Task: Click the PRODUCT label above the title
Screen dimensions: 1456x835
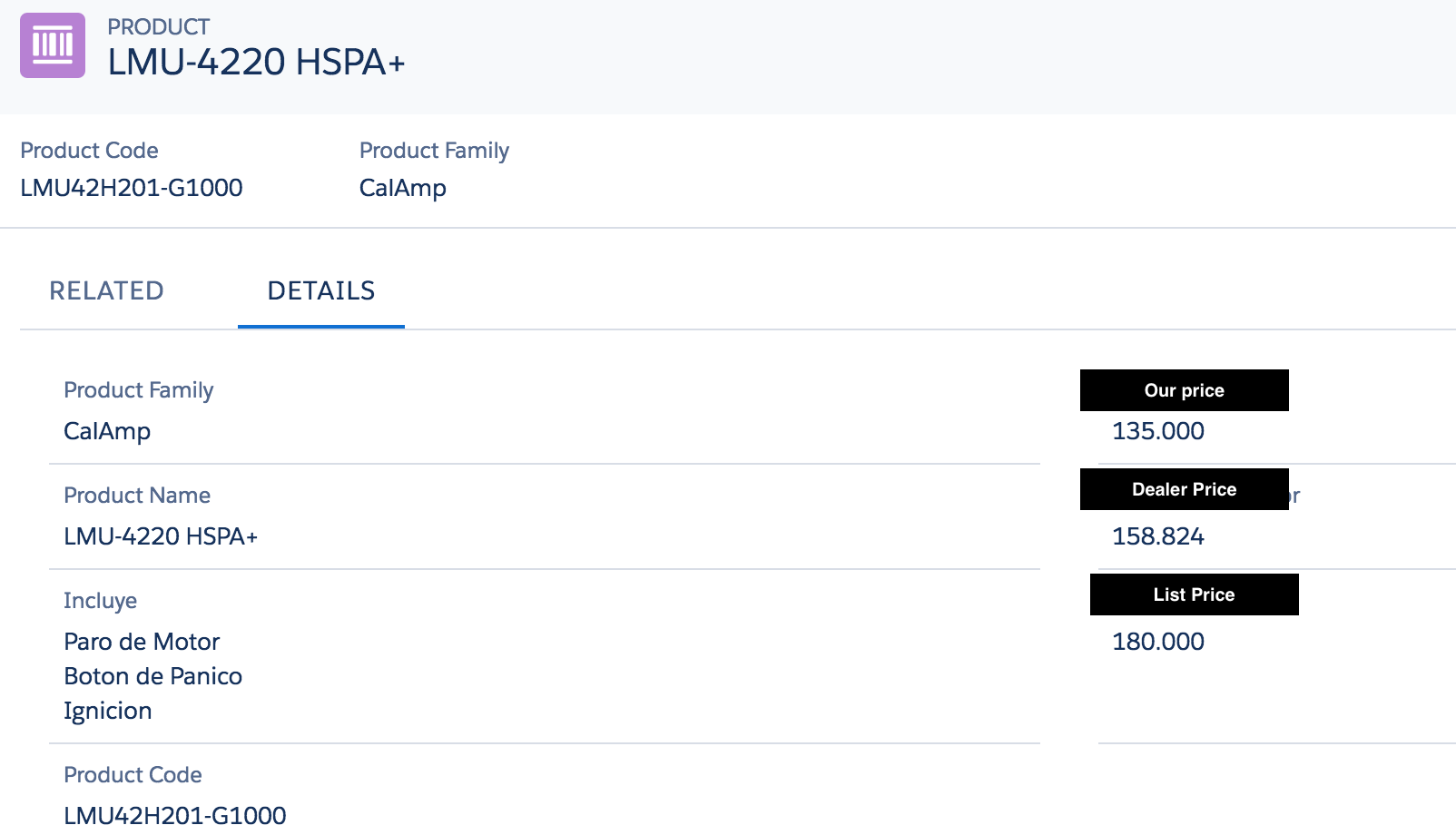Action: (x=158, y=27)
